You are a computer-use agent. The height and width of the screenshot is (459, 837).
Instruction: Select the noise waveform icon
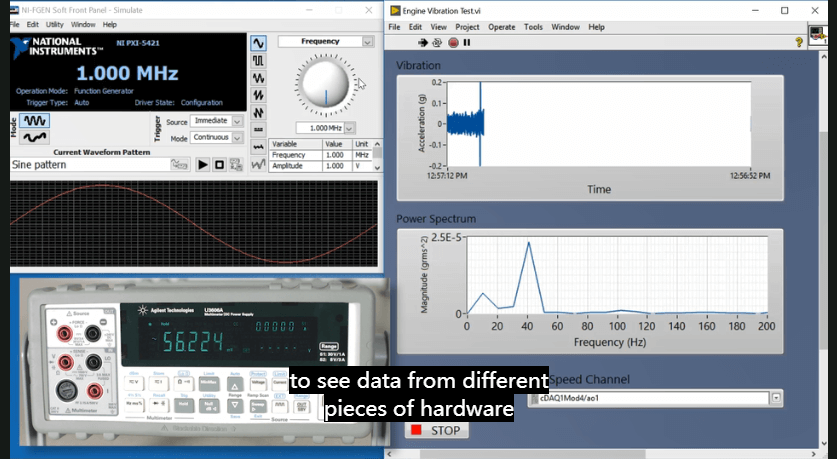pos(258,147)
